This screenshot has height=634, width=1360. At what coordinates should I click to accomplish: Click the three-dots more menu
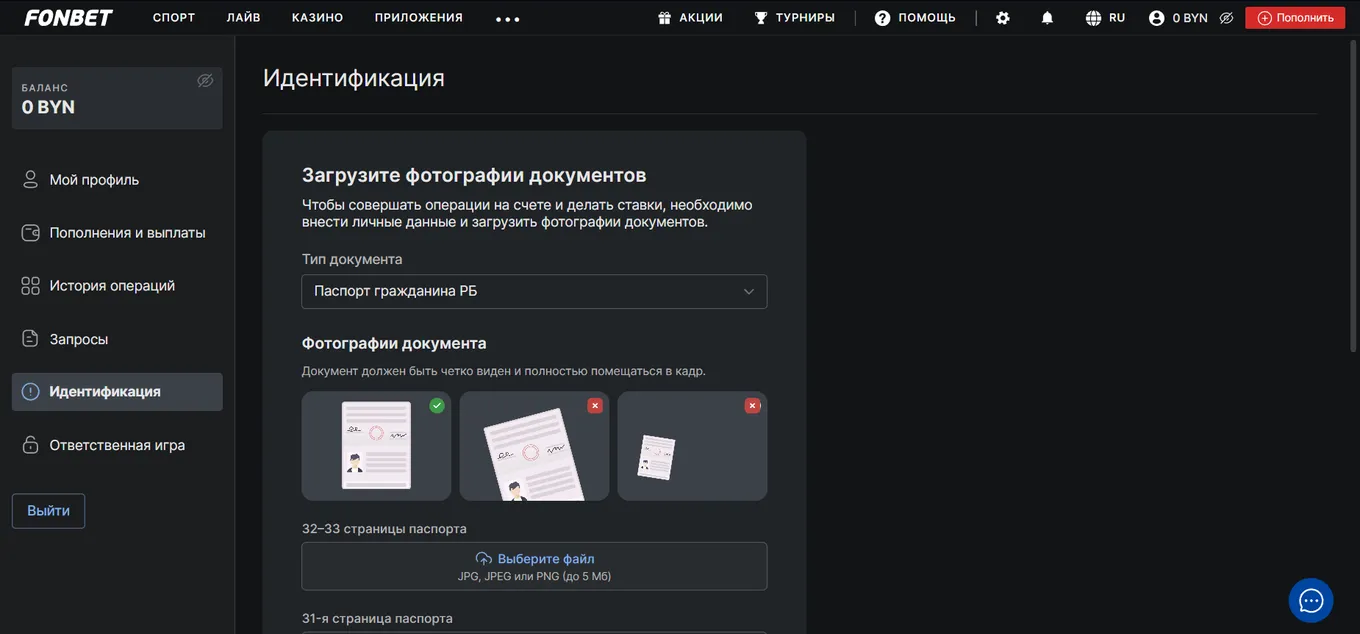pyautogui.click(x=508, y=19)
